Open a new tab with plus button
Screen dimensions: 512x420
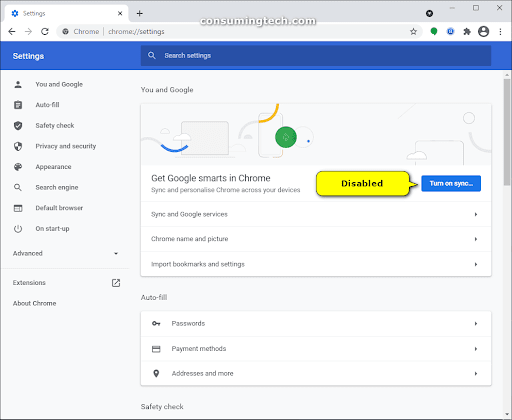coord(140,13)
